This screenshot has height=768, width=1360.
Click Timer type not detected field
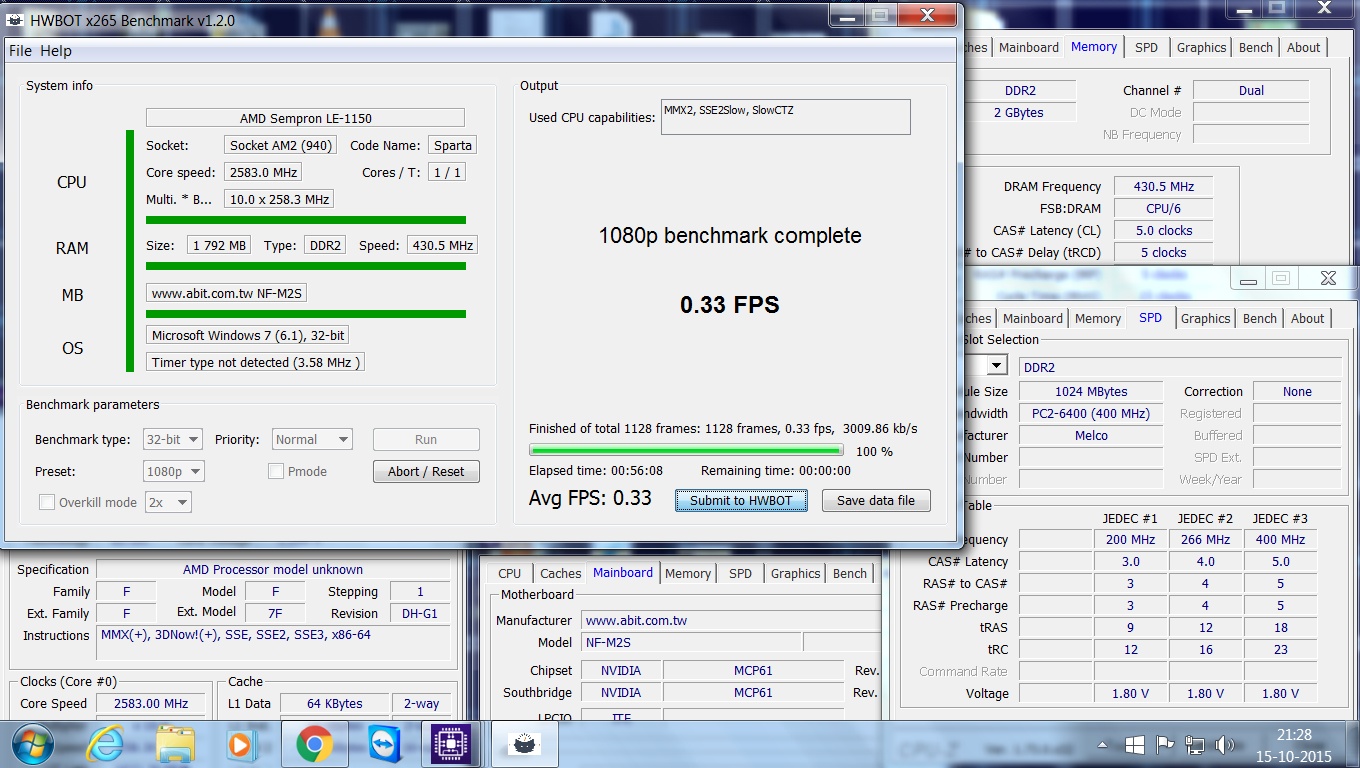point(255,362)
